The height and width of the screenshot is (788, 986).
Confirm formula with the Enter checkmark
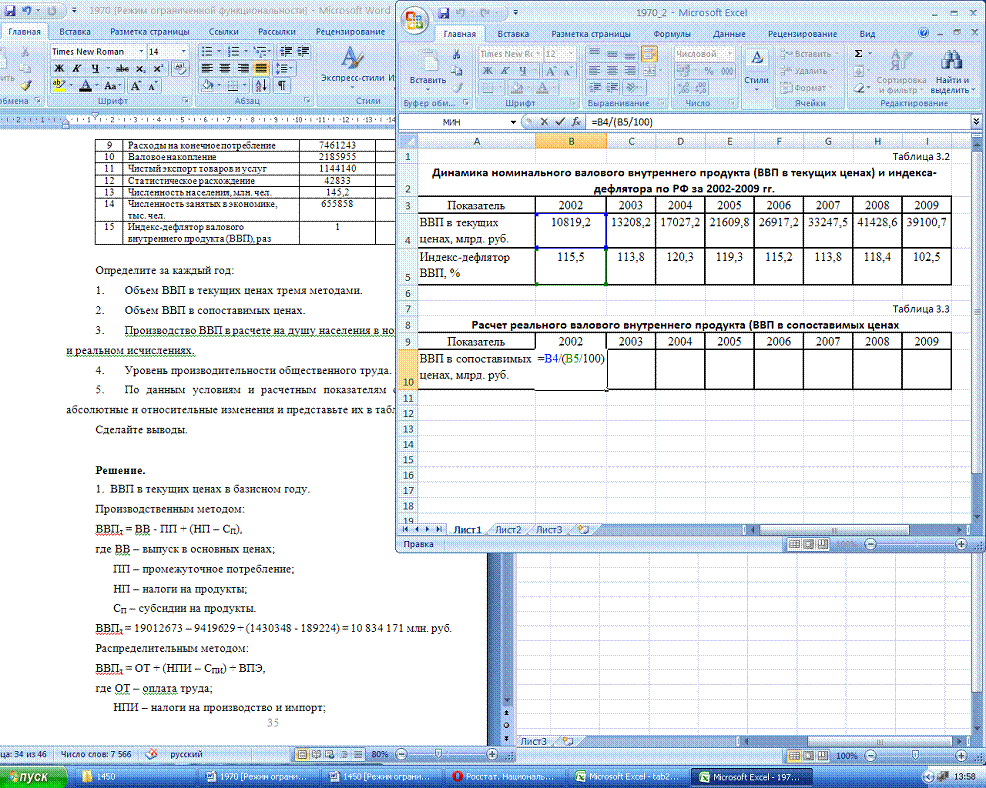[561, 121]
